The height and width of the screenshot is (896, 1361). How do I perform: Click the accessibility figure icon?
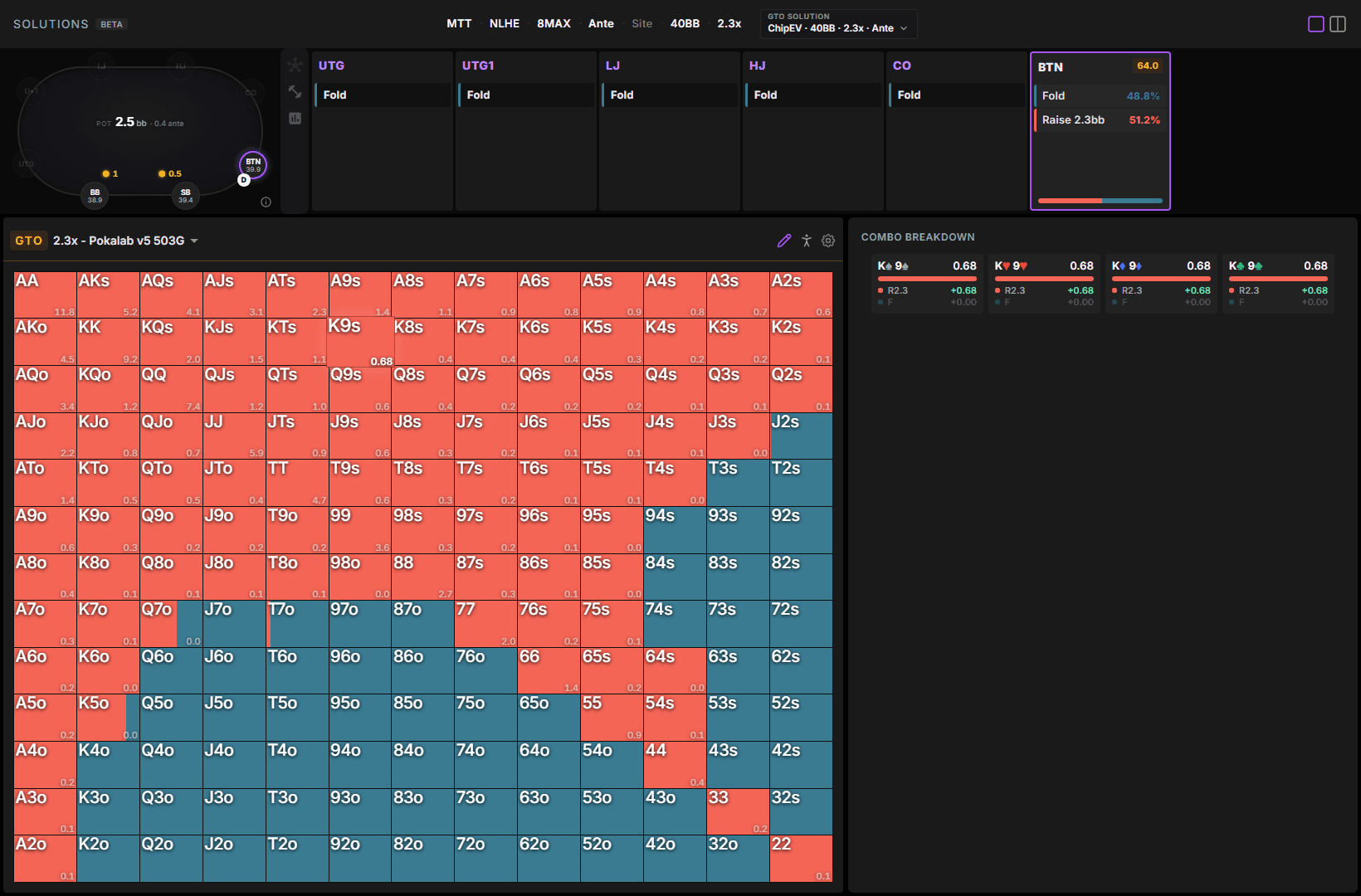pyautogui.click(x=807, y=241)
